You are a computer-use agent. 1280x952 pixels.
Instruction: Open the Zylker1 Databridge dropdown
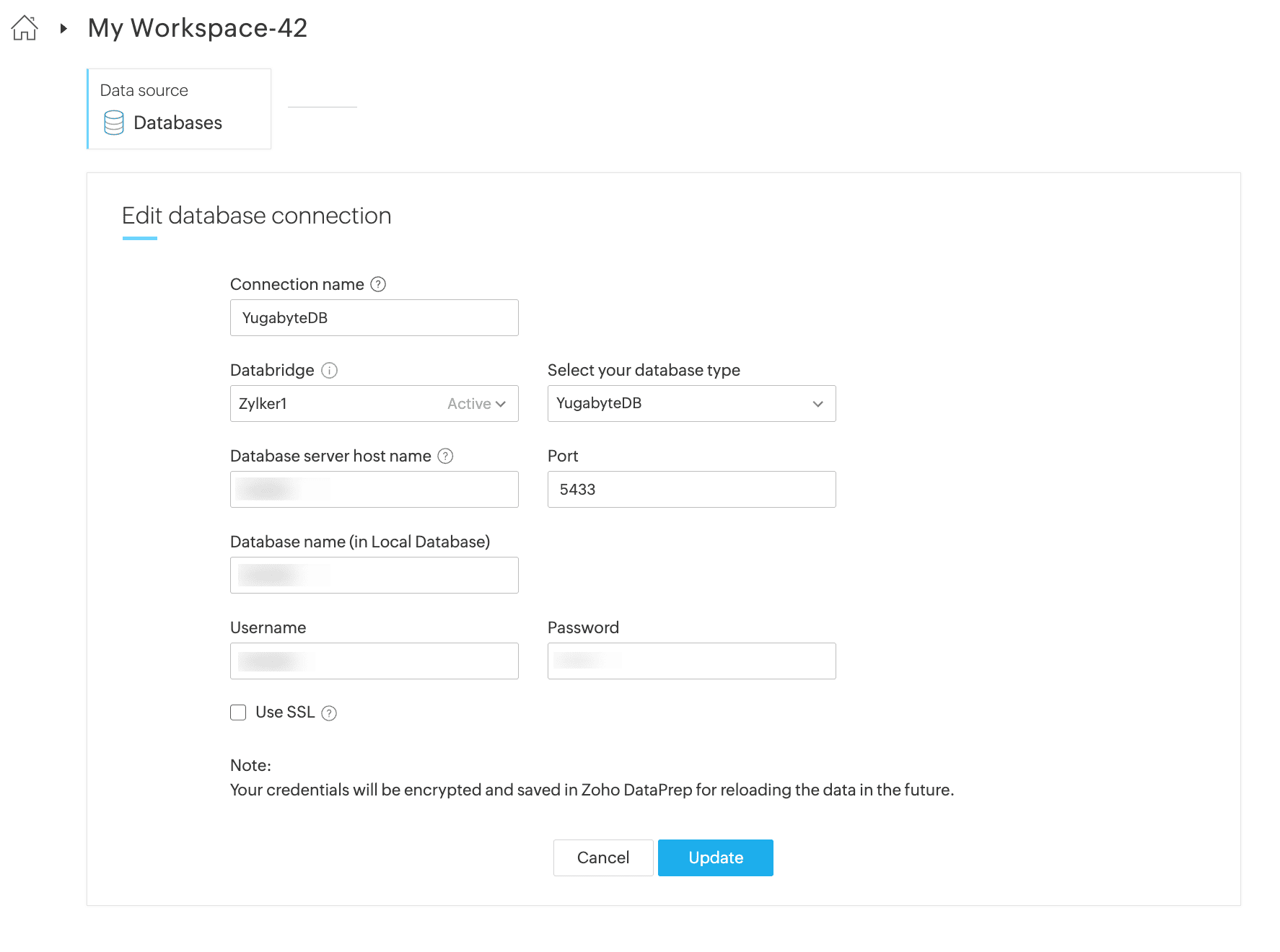[x=374, y=404]
